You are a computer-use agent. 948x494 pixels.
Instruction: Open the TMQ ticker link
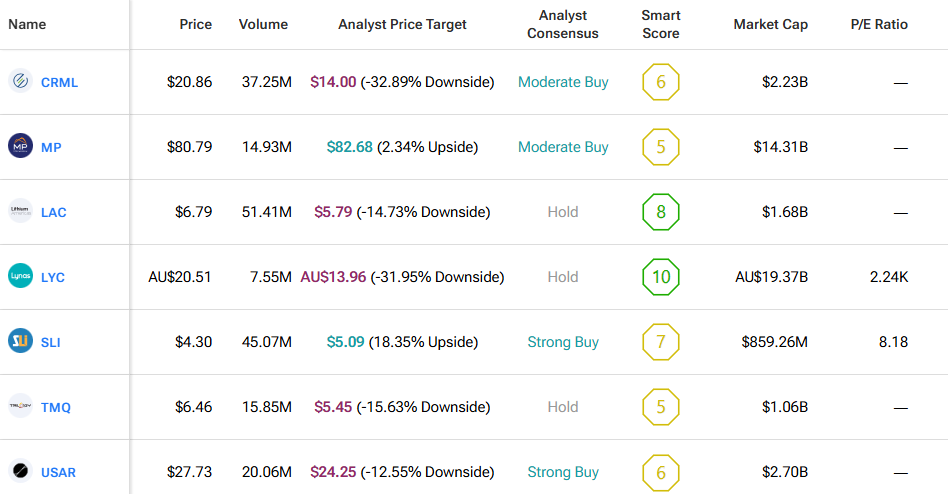tap(56, 408)
